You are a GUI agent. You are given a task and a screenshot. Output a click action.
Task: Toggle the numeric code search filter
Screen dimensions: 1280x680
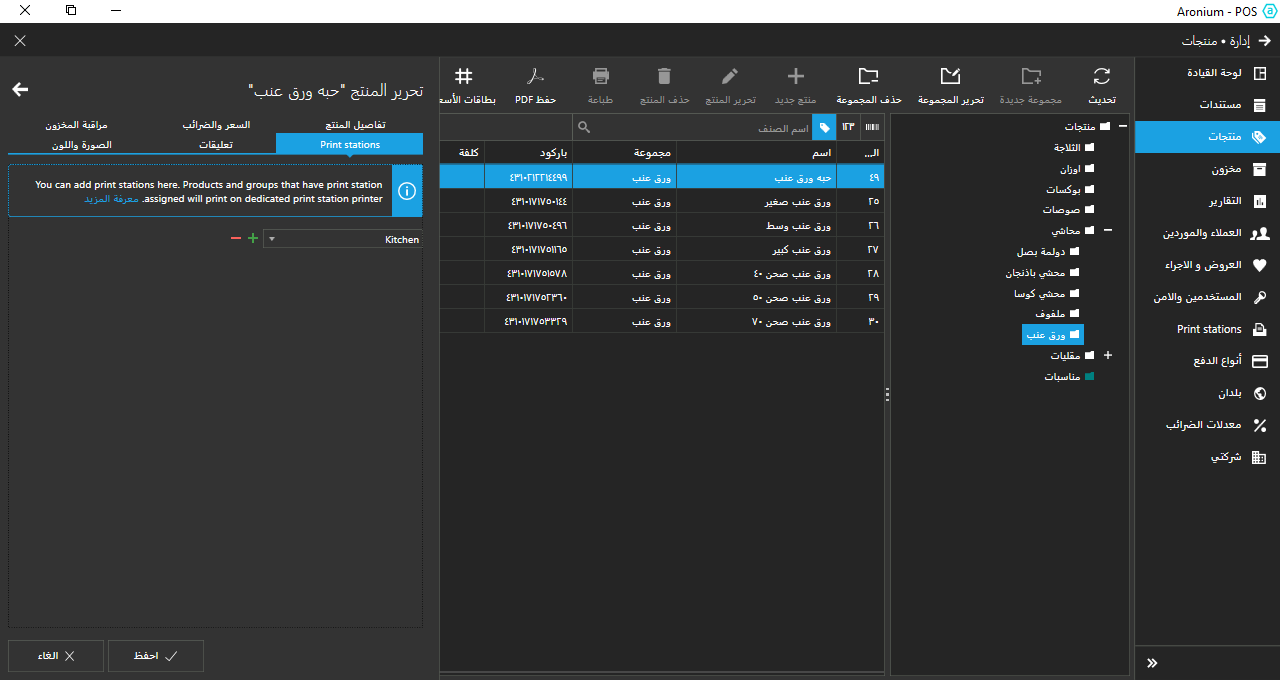coord(848,127)
